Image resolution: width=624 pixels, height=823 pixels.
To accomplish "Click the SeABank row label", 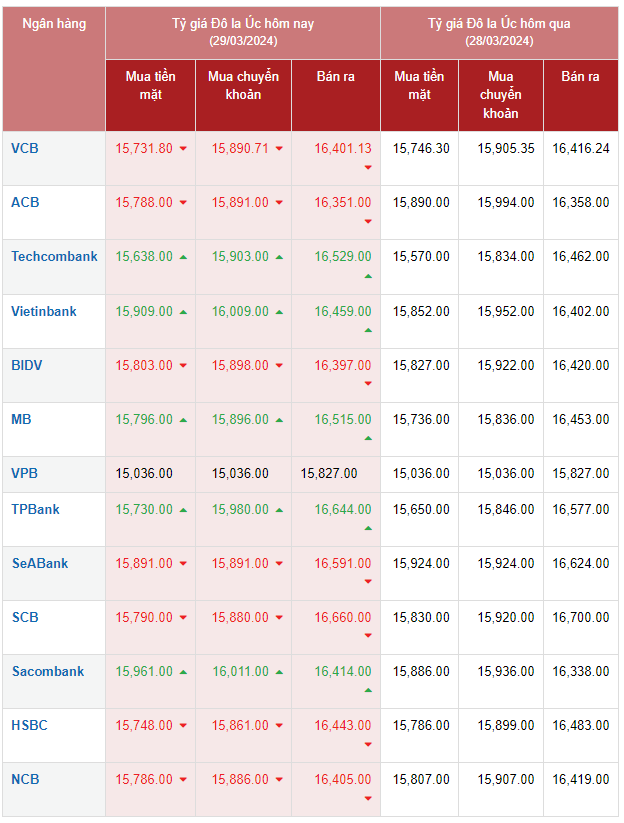I will (x=40, y=563).
